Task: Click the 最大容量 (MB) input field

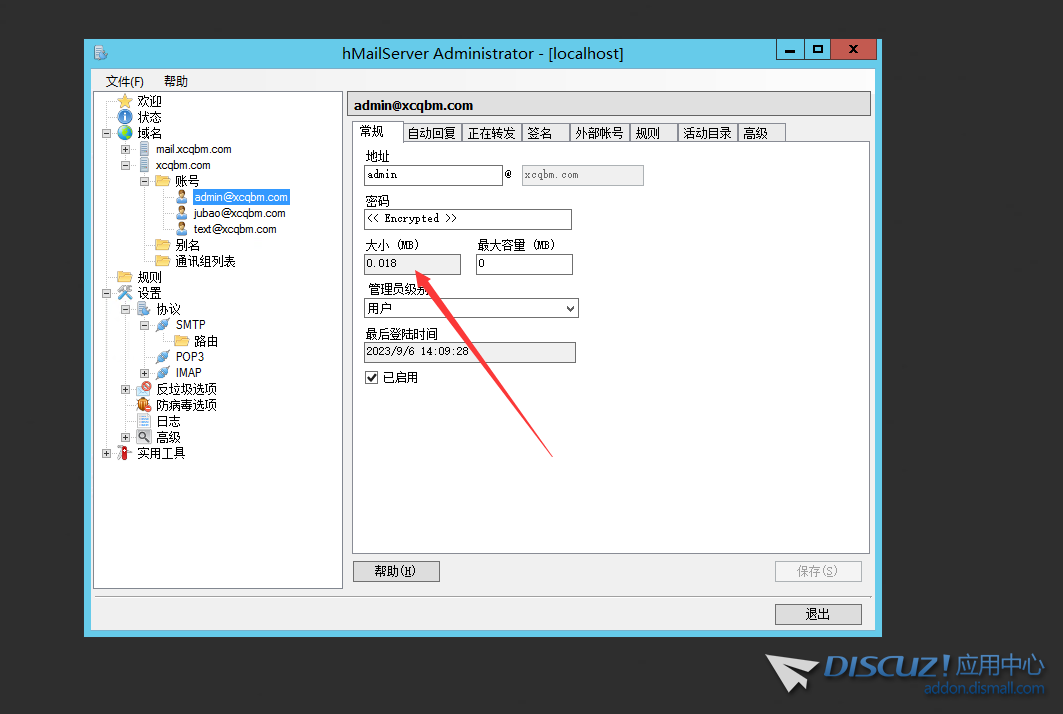Action: (x=524, y=264)
